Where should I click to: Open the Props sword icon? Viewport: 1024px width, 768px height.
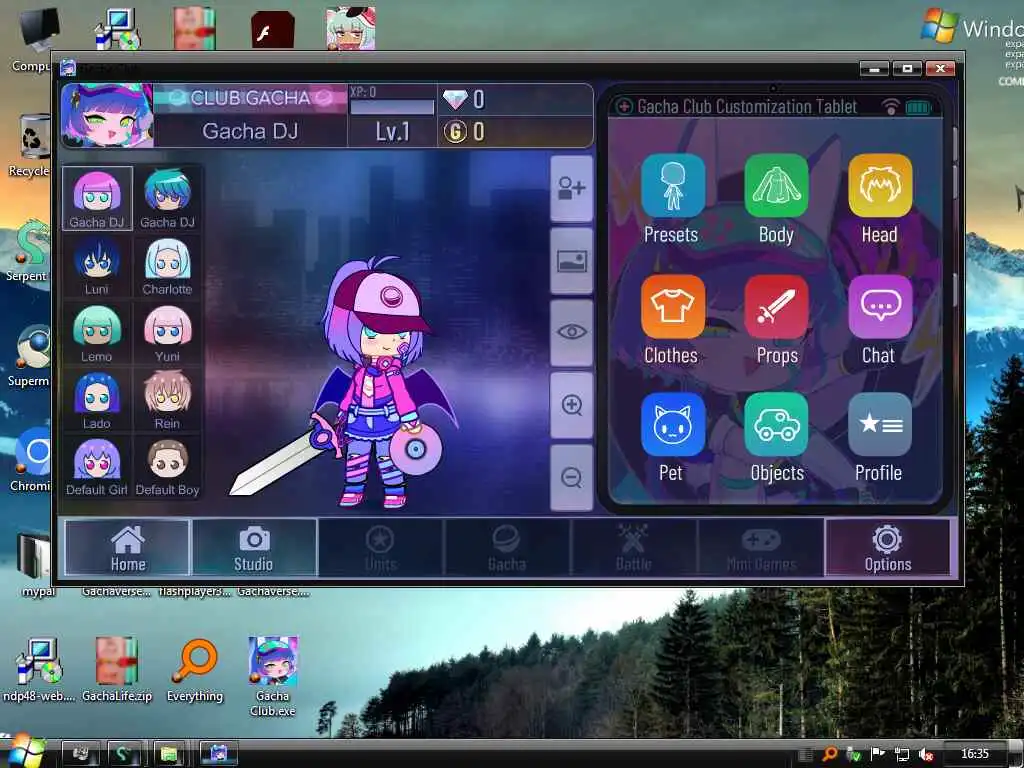pyautogui.click(x=776, y=306)
